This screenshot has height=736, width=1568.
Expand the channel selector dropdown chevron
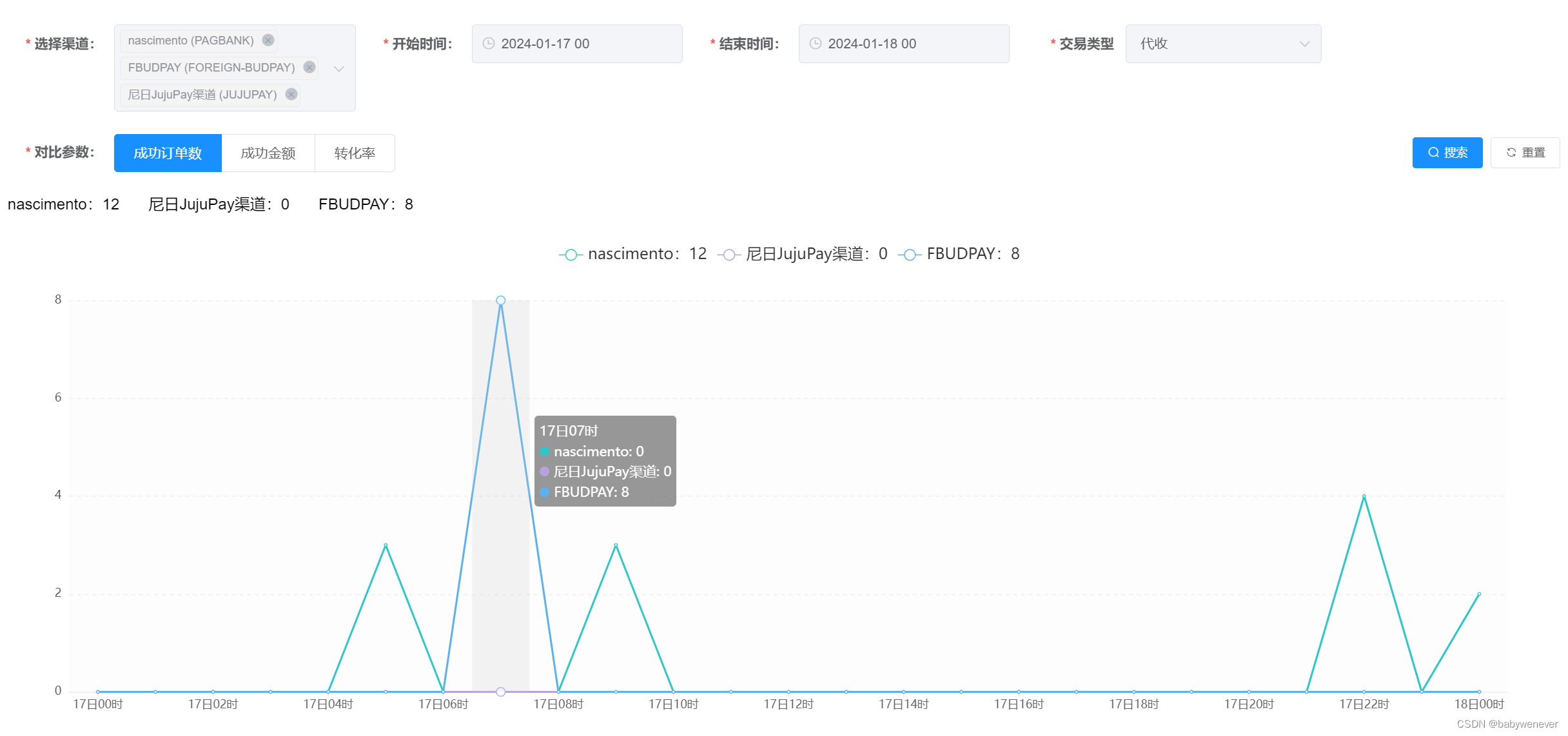[339, 68]
